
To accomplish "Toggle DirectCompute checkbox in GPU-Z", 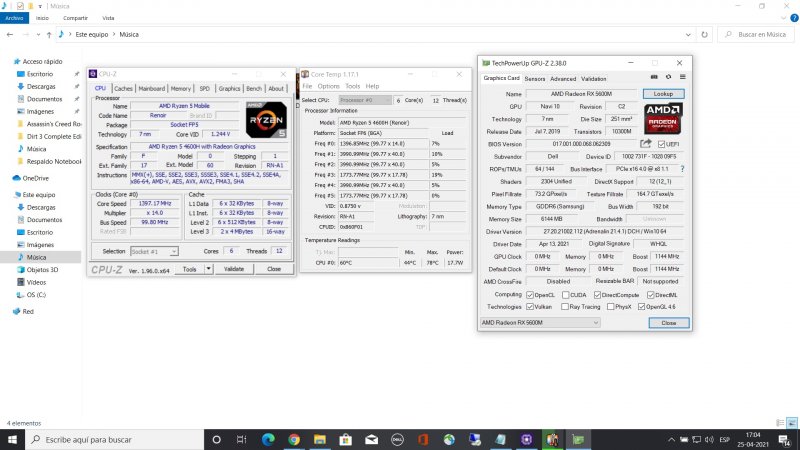I will [x=597, y=295].
